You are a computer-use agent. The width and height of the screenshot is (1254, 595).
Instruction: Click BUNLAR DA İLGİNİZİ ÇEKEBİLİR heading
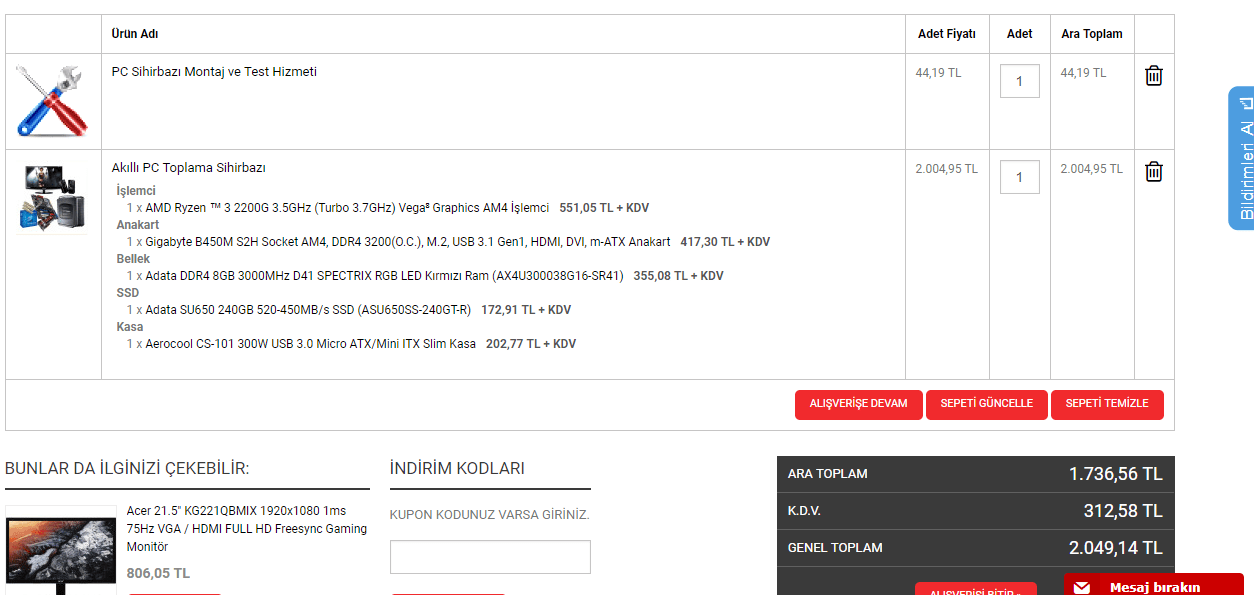pyautogui.click(x=127, y=468)
